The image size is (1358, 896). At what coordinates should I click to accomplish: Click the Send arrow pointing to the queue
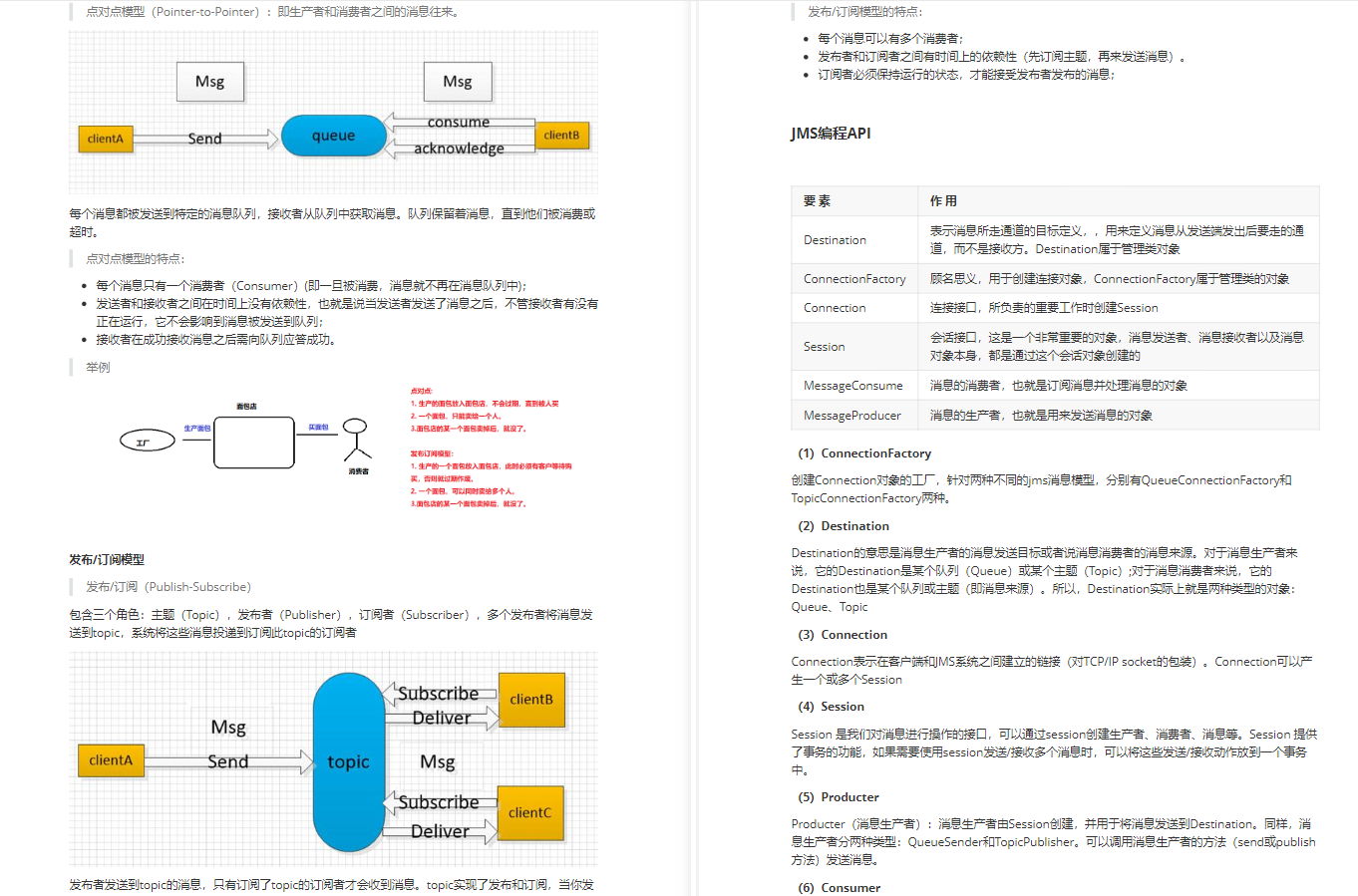pos(204,139)
